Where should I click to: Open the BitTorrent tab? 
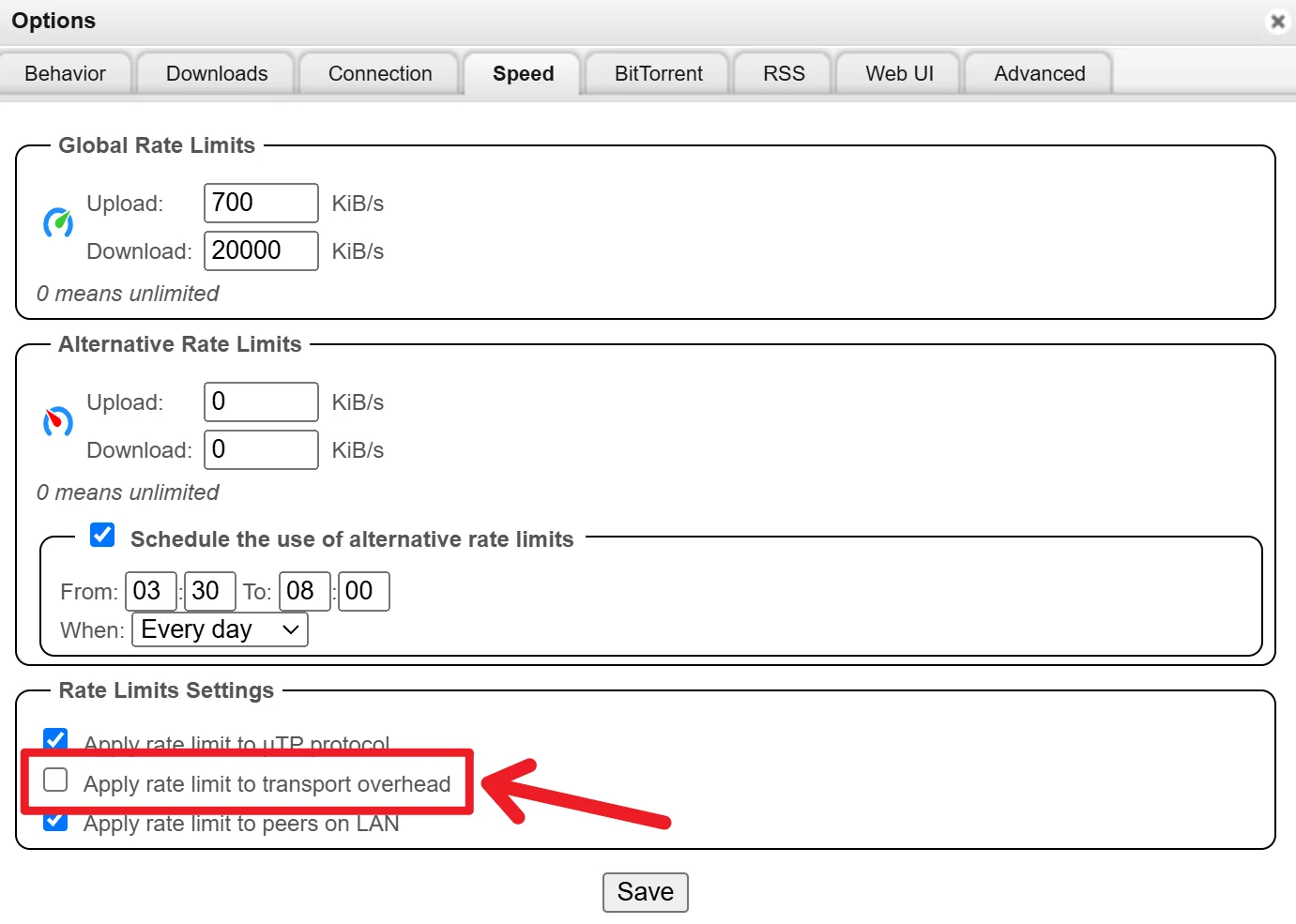[x=659, y=73]
